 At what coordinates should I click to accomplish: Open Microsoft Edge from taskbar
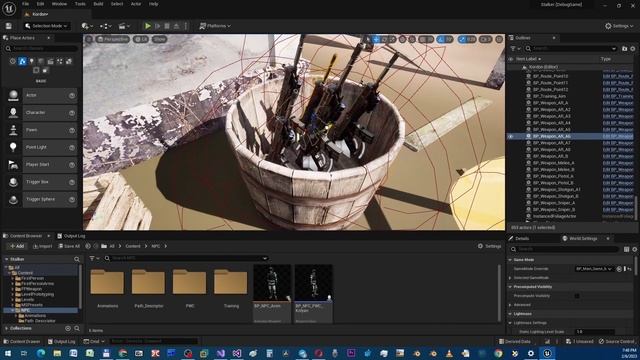coord(41,353)
